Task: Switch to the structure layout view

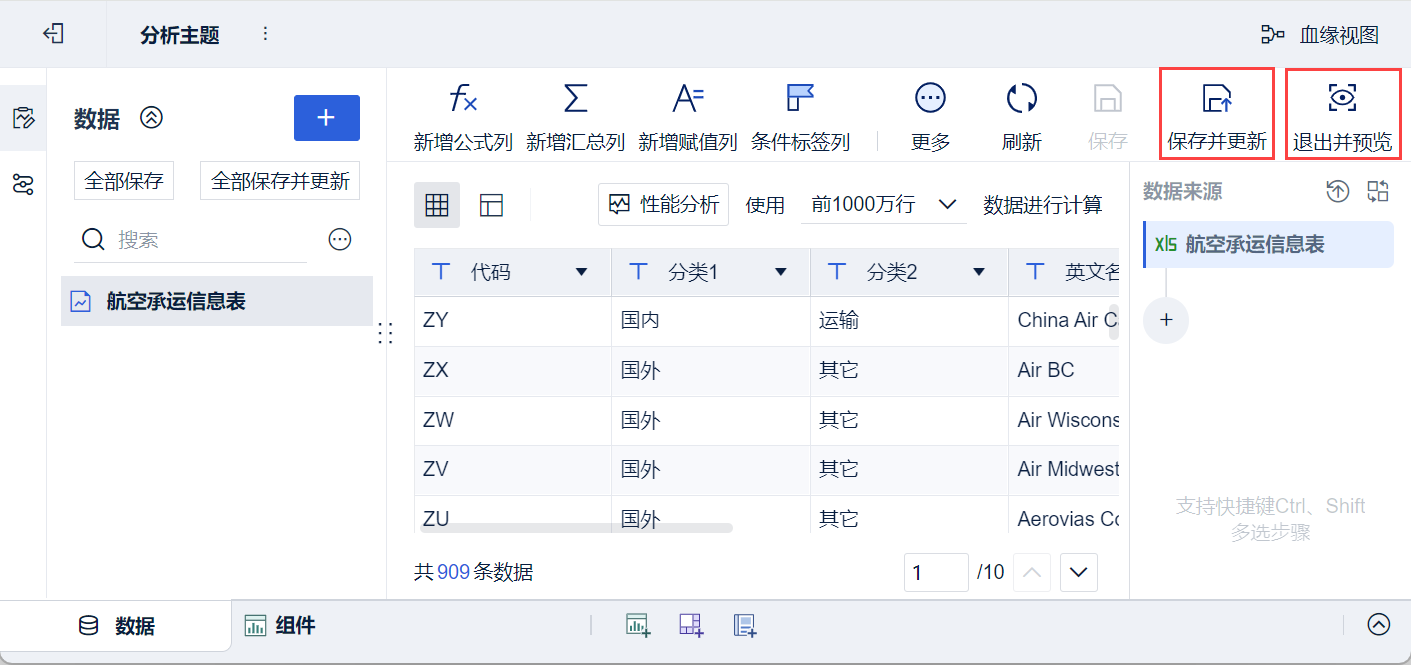Action: 491,205
